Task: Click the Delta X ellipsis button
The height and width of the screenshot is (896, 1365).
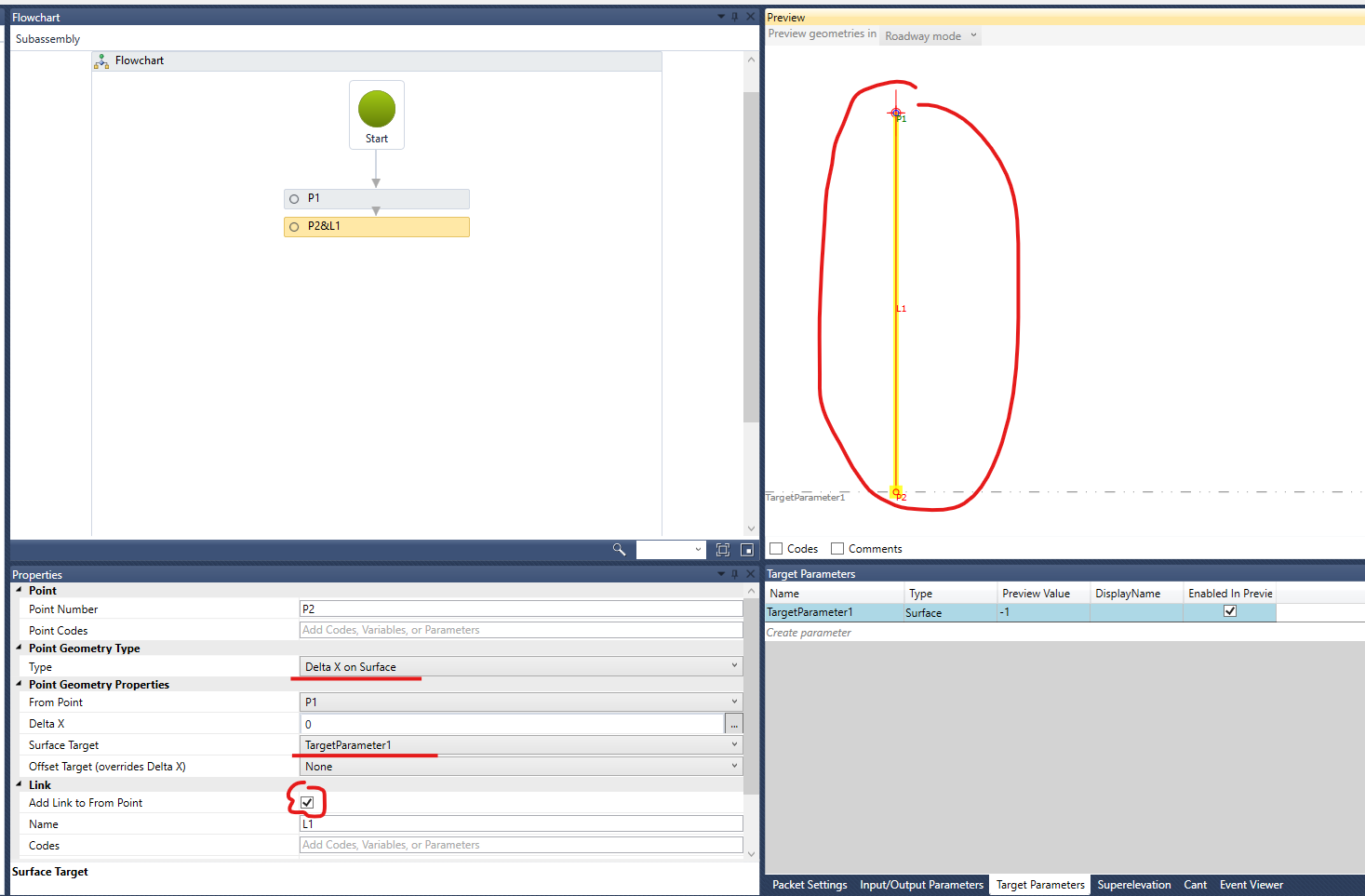Action: click(x=734, y=723)
